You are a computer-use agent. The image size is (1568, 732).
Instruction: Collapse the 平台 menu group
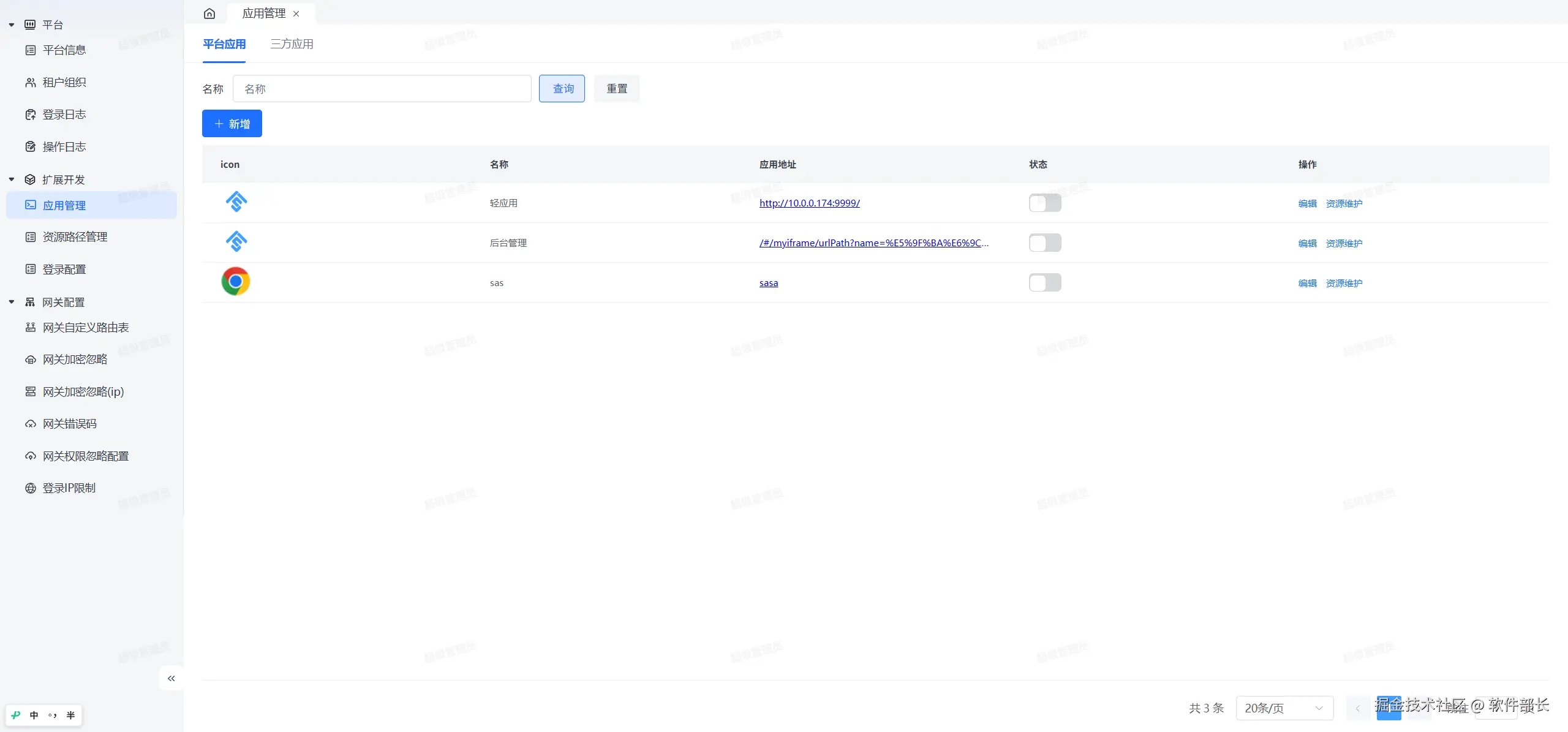(12, 25)
